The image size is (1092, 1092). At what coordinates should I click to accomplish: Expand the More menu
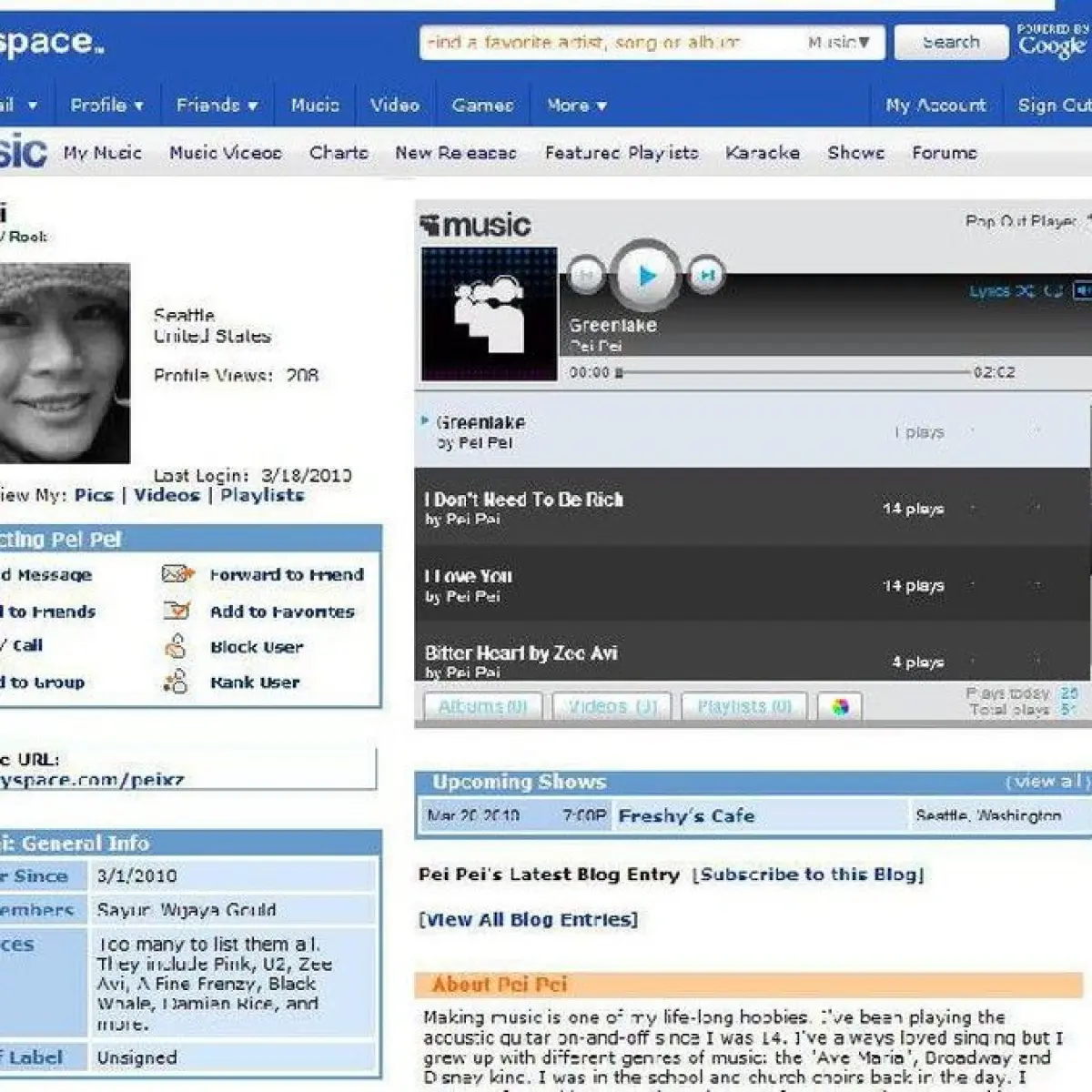point(576,105)
